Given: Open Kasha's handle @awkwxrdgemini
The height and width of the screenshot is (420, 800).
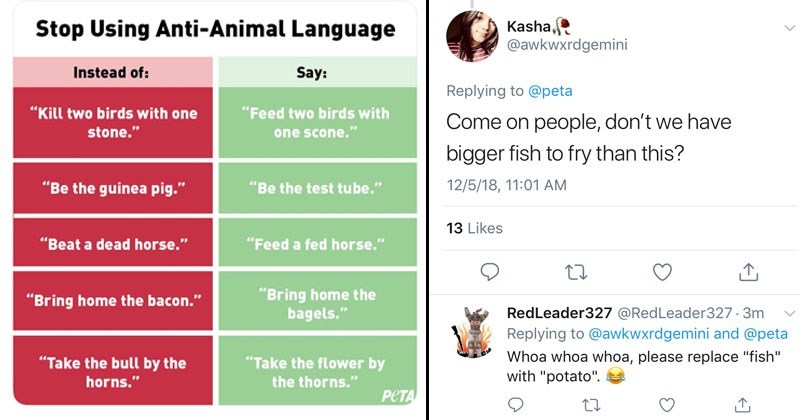Looking at the screenshot, I should (567, 45).
